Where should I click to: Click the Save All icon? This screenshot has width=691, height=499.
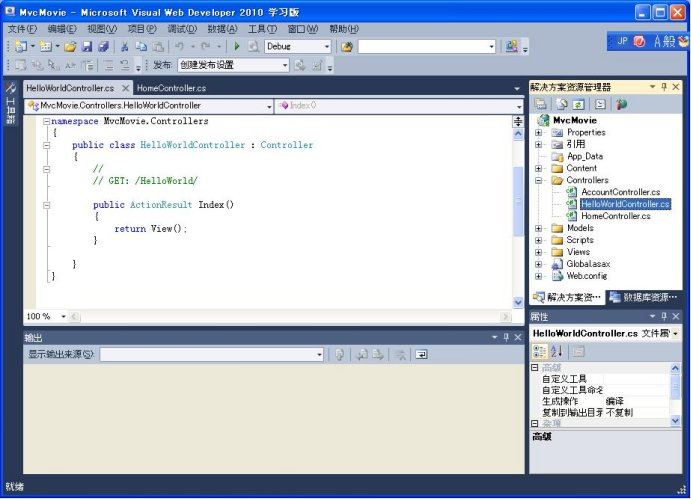click(104, 46)
